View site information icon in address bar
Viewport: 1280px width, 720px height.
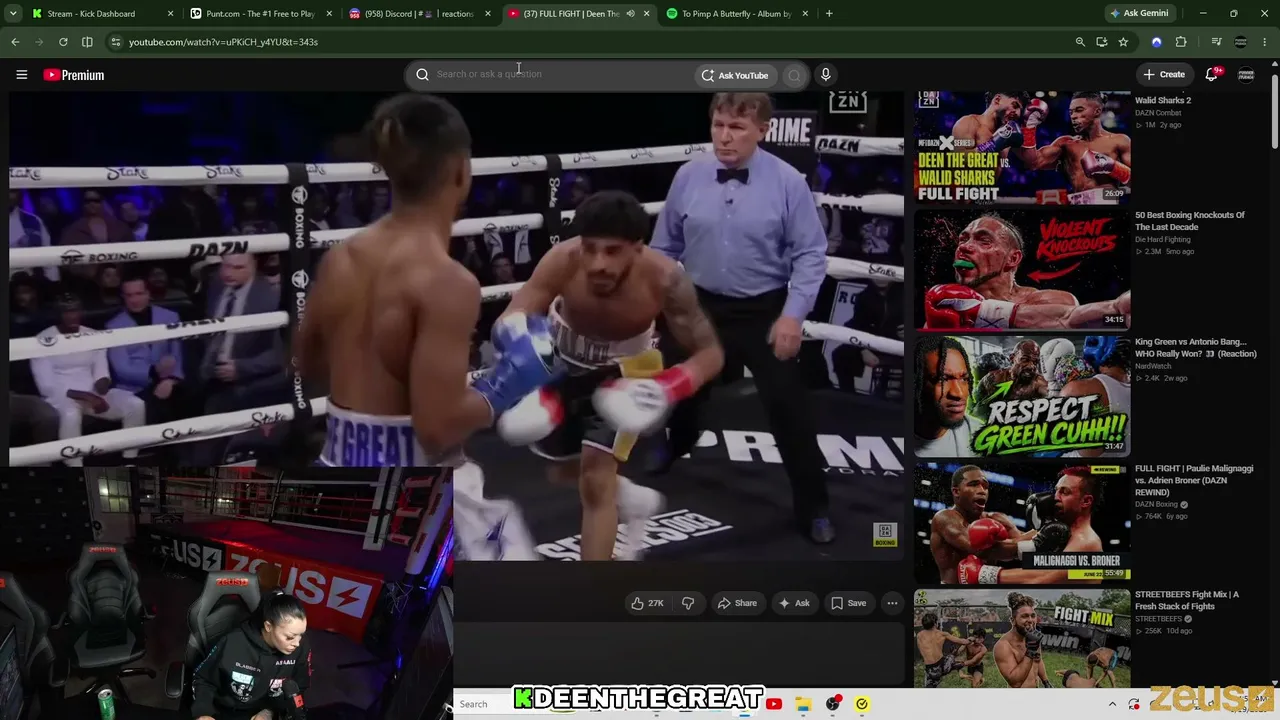[x=116, y=42]
